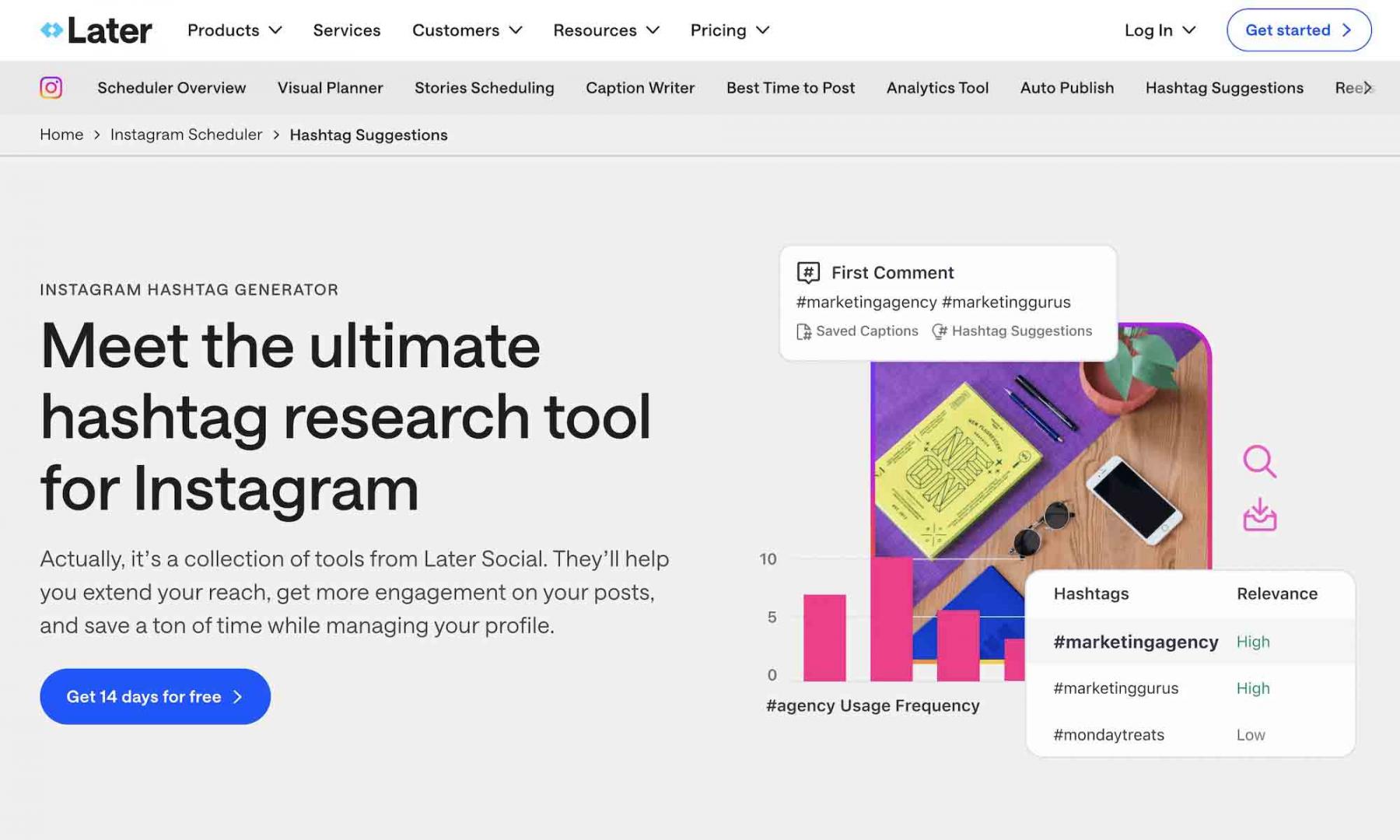The height and width of the screenshot is (840, 1400).
Task: Expand the Products menu
Action: (x=234, y=30)
